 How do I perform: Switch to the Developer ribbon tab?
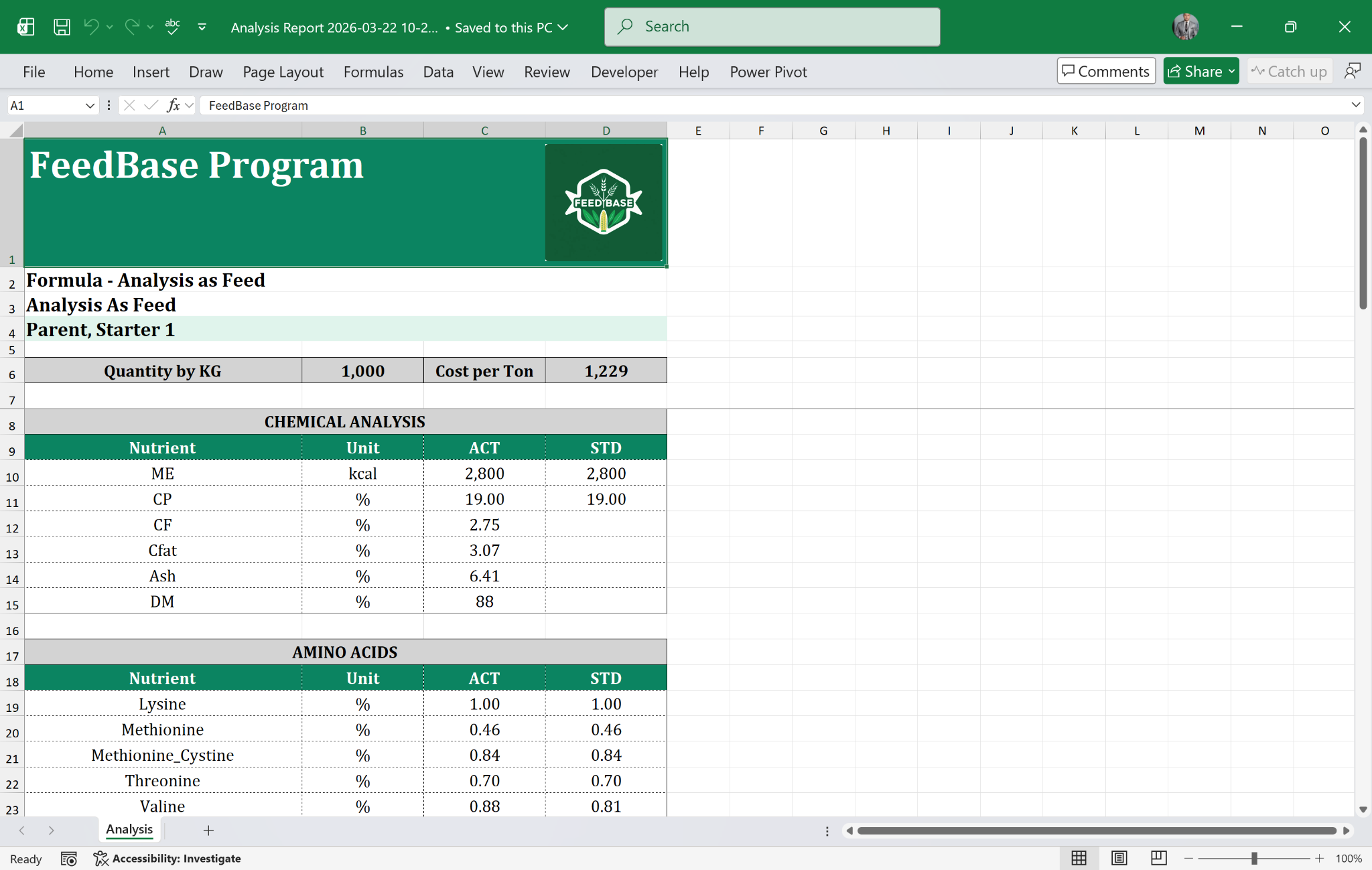pos(624,72)
